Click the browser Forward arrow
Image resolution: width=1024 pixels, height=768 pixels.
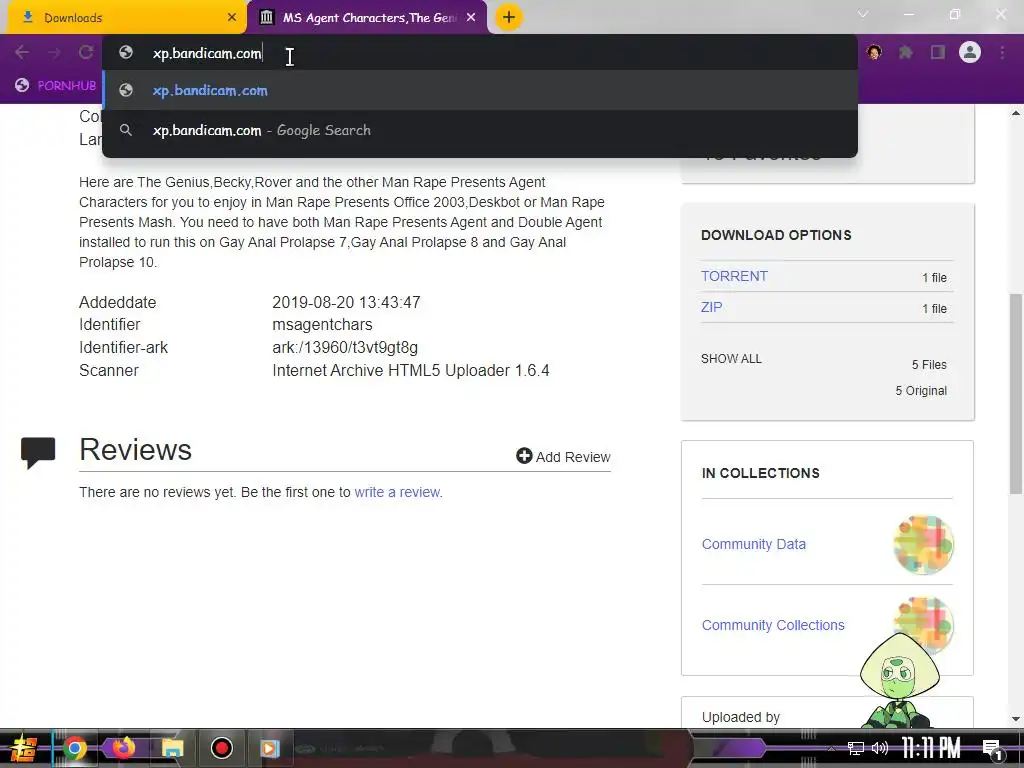tap(54, 52)
